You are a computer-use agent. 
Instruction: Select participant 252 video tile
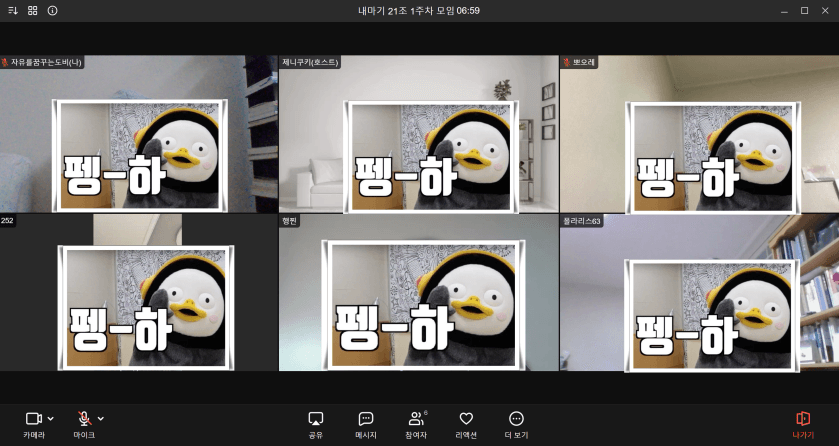click(139, 293)
